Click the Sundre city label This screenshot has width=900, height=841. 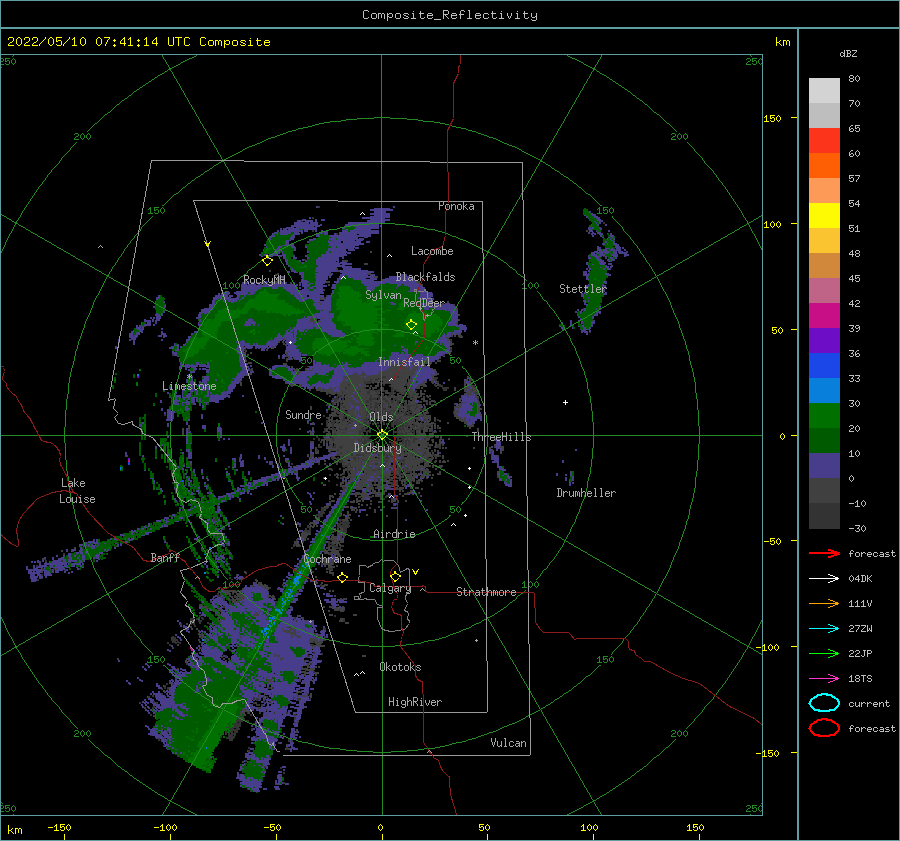pyautogui.click(x=303, y=414)
